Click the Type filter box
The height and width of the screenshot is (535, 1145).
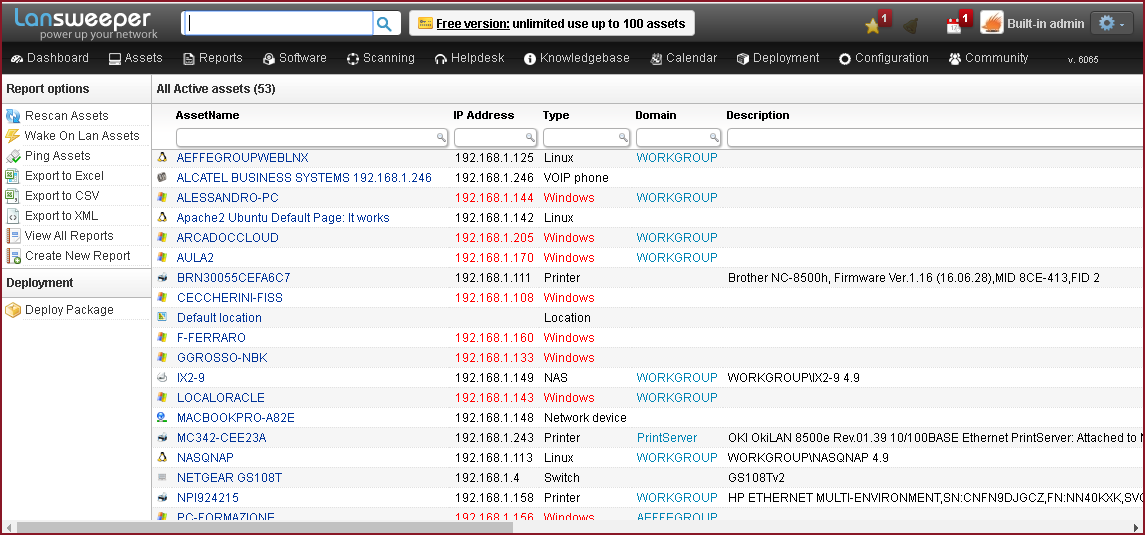586,137
